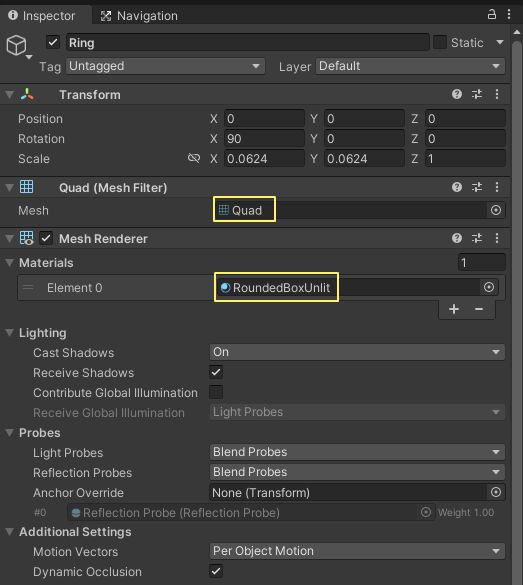
Task: Open the Layer dropdown showing Default
Action: tap(410, 66)
